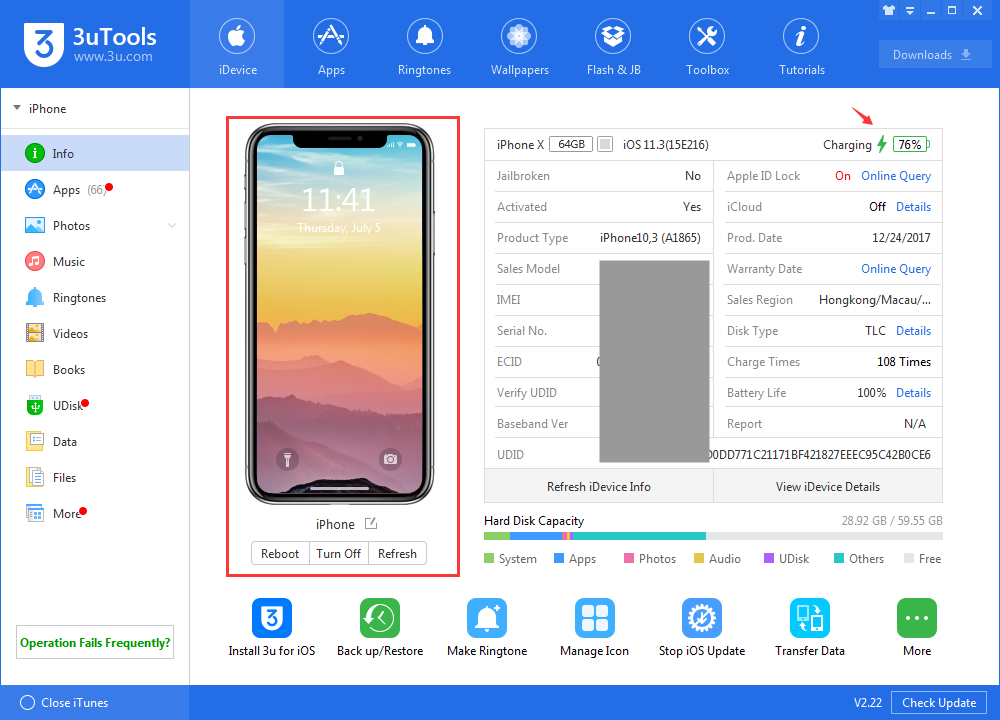Open the Tutorials tab
The width and height of the screenshot is (1000, 720).
802,45
